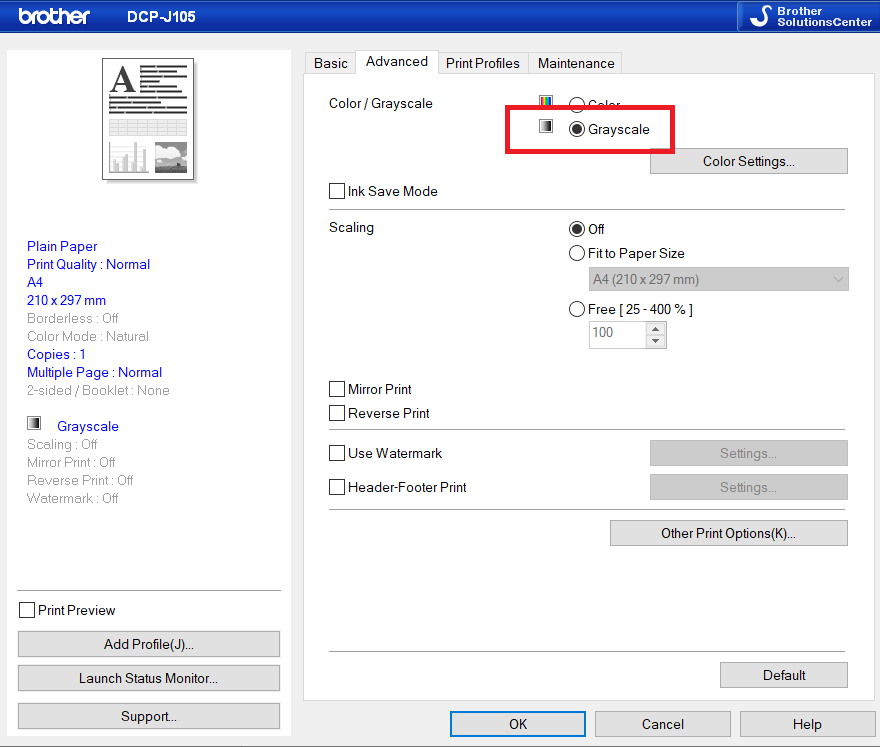Click the scaling percentage input field

617,333
